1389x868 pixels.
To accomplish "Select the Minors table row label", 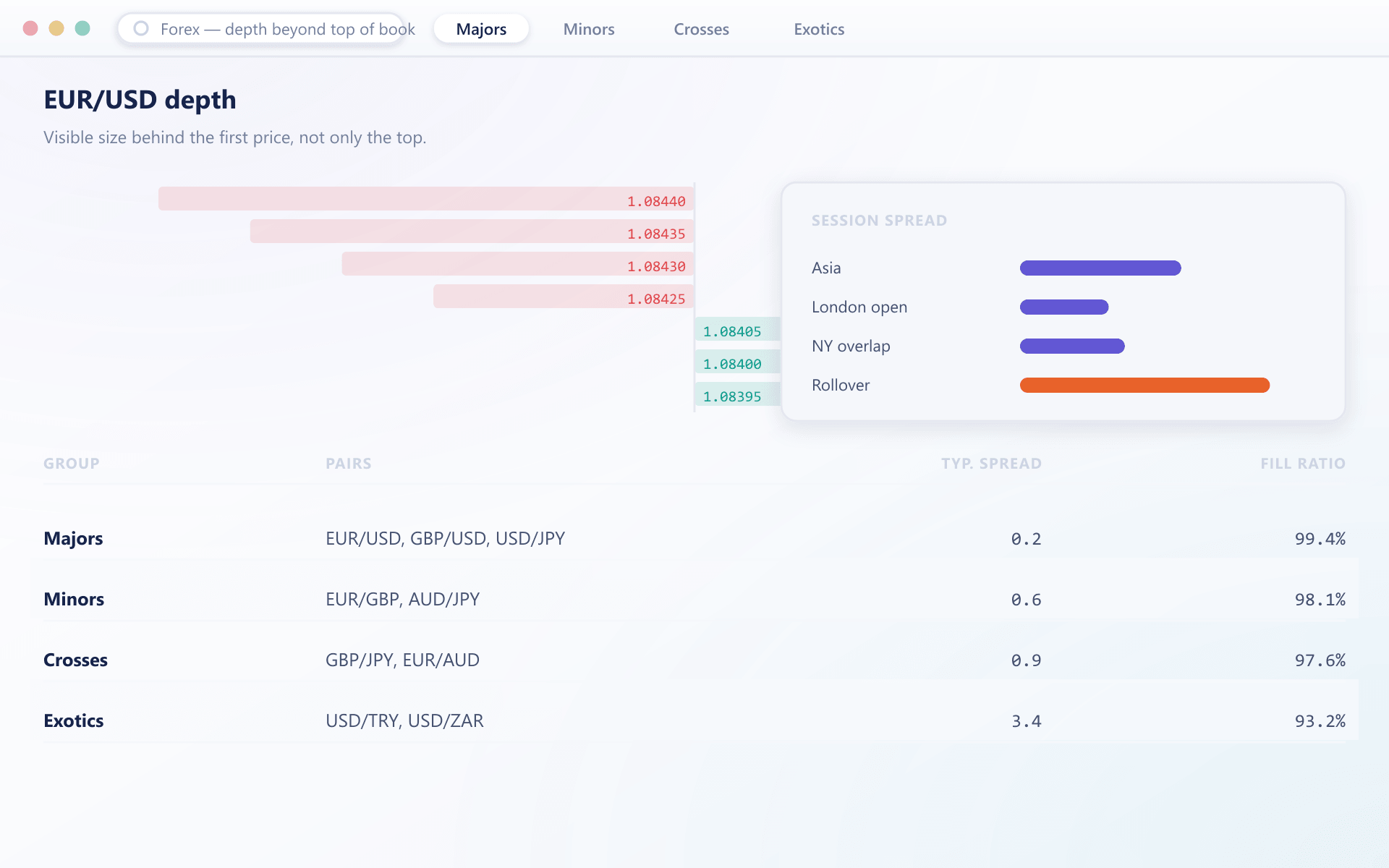I will point(74,599).
